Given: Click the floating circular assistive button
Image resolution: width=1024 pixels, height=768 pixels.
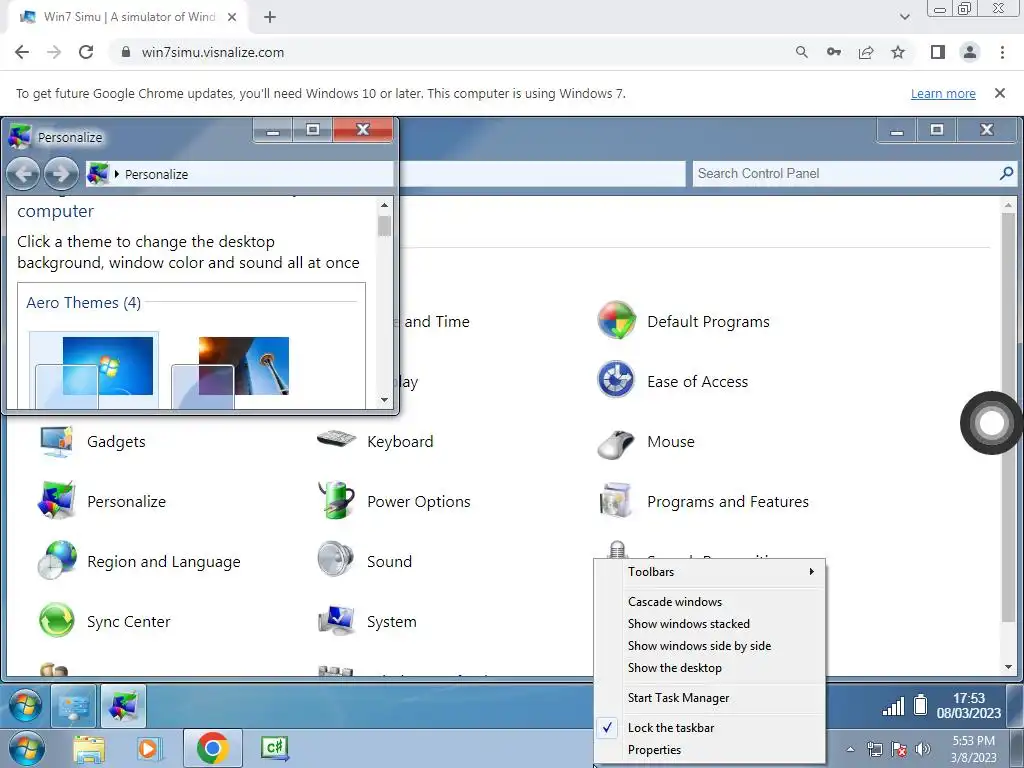Looking at the screenshot, I should [x=991, y=423].
